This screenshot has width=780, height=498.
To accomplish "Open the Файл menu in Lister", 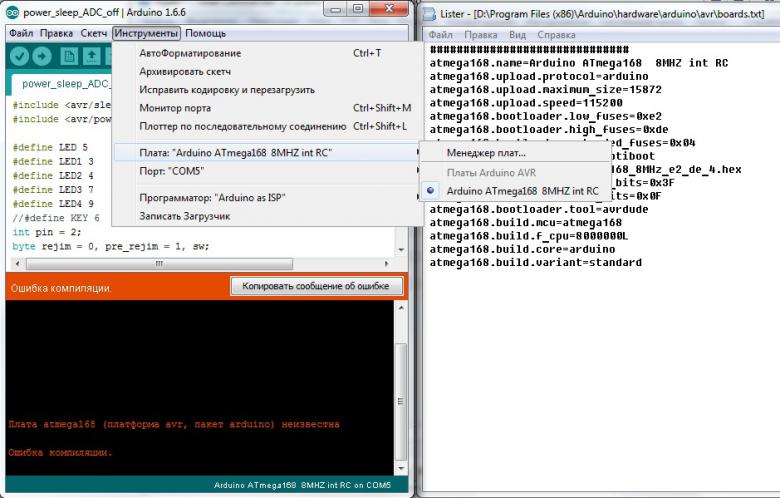I will pos(441,35).
